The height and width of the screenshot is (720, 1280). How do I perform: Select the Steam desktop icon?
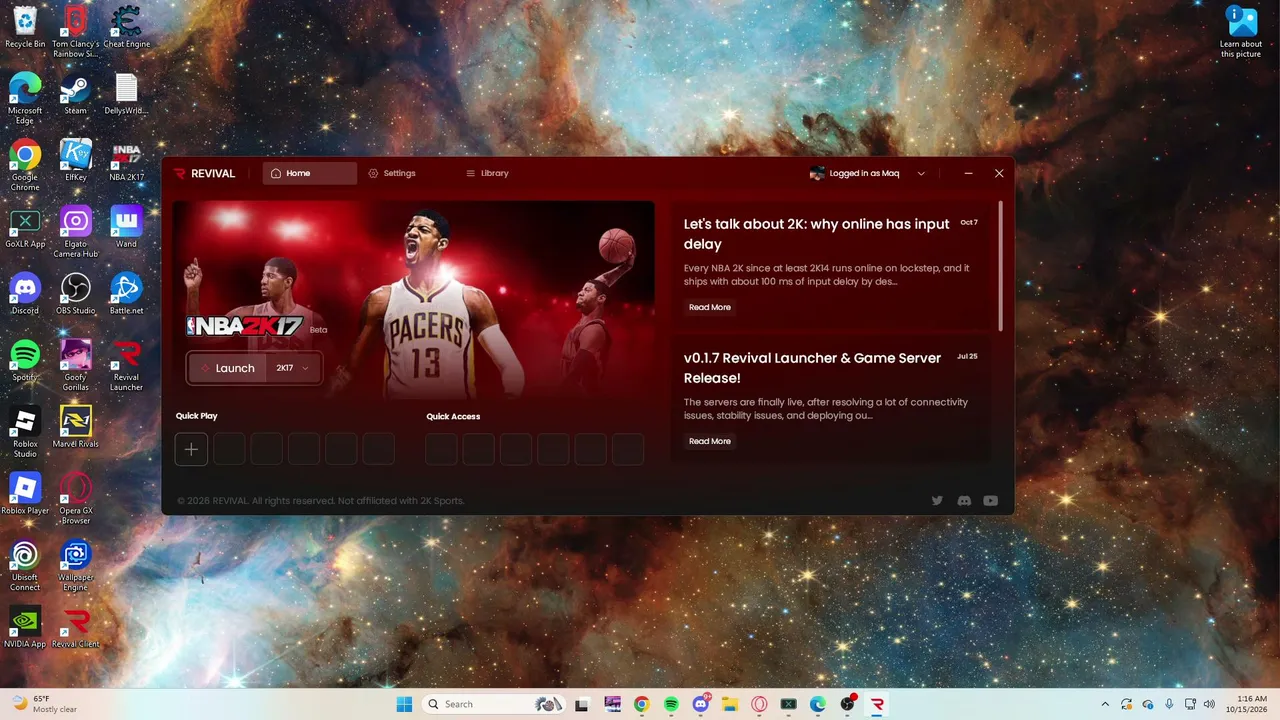75,94
